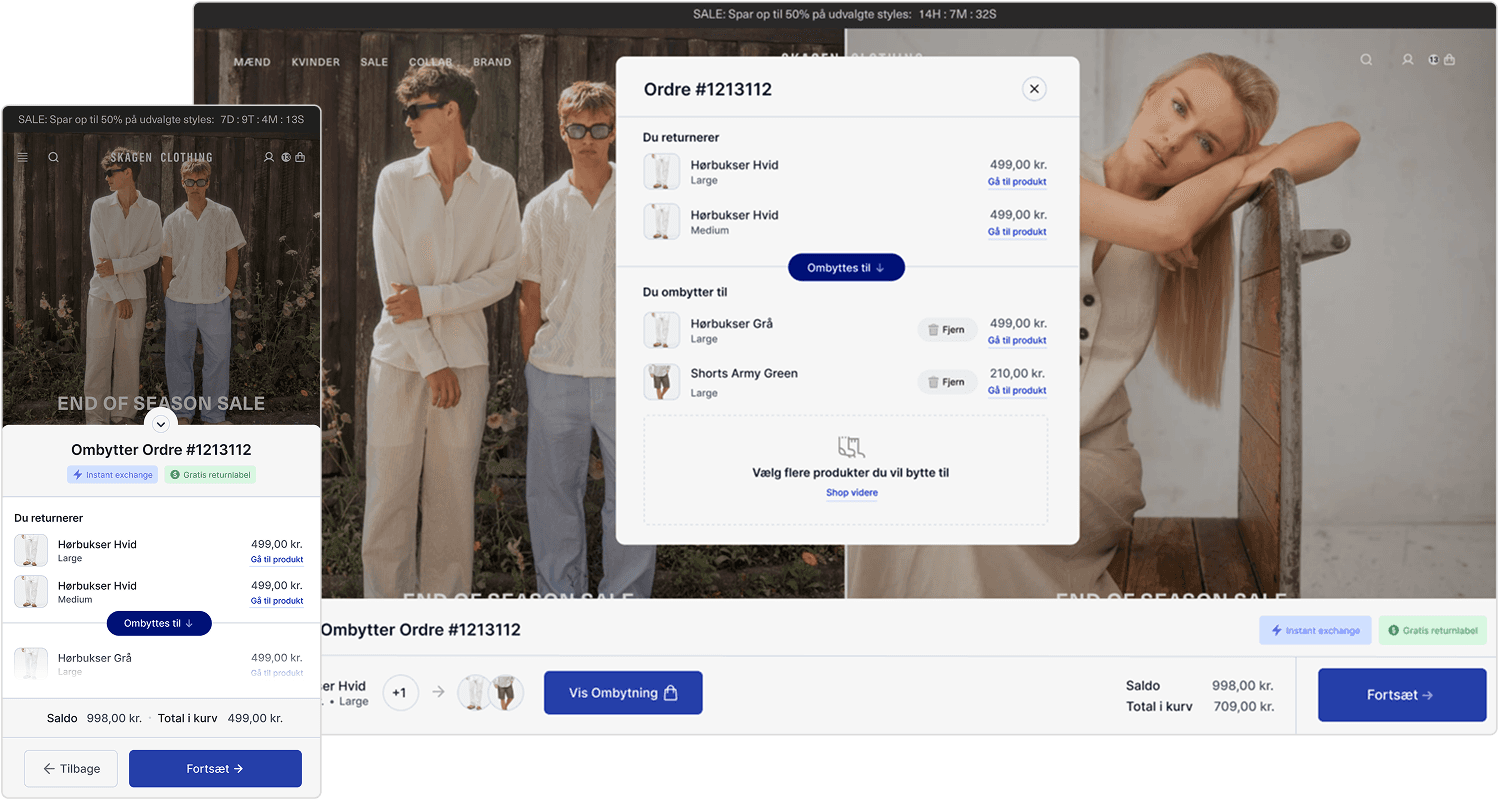Image resolution: width=1498 pixels, height=799 pixels.
Task: Click Instant exchange badge in desktop bar
Action: [1315, 630]
